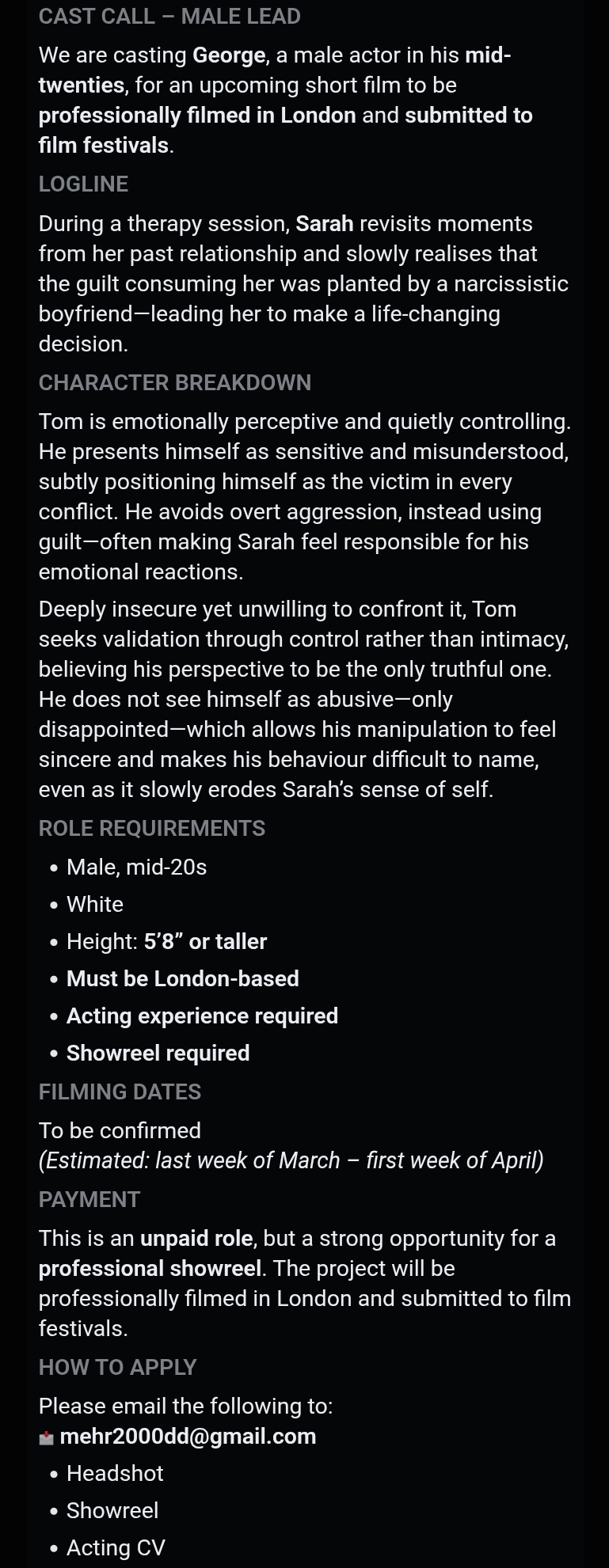Open the mehr2000dd@gmail.com email link
The image size is (609, 1568).
188,1436
